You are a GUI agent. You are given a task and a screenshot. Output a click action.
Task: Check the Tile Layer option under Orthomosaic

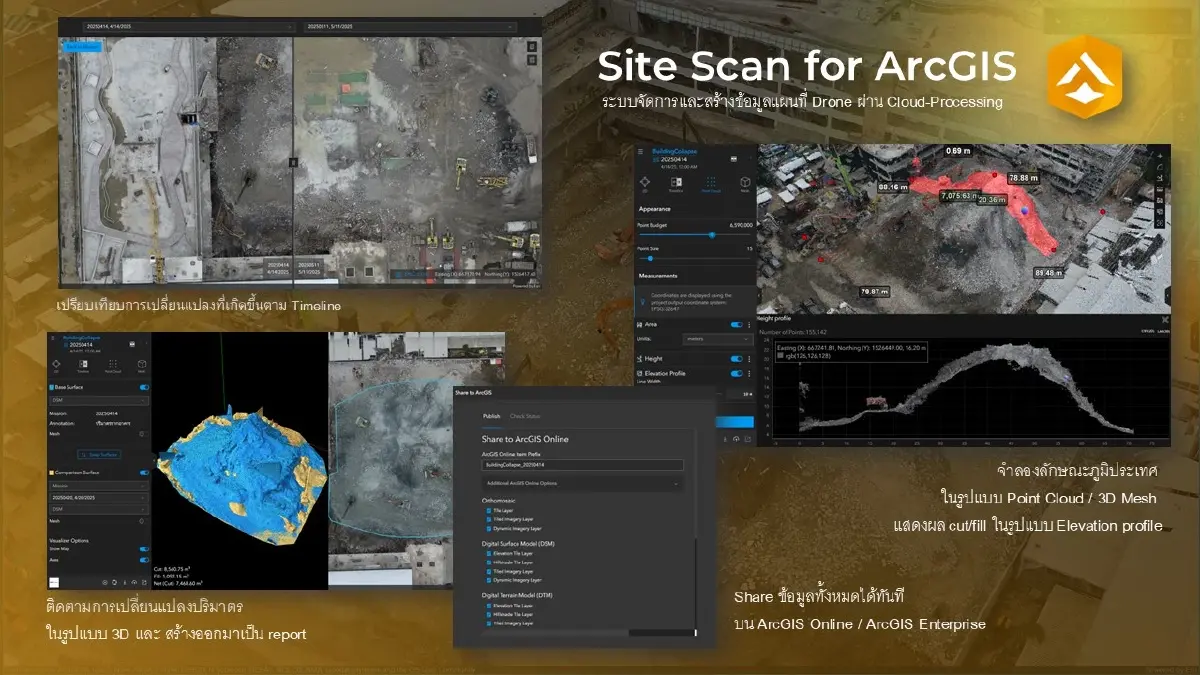488,510
